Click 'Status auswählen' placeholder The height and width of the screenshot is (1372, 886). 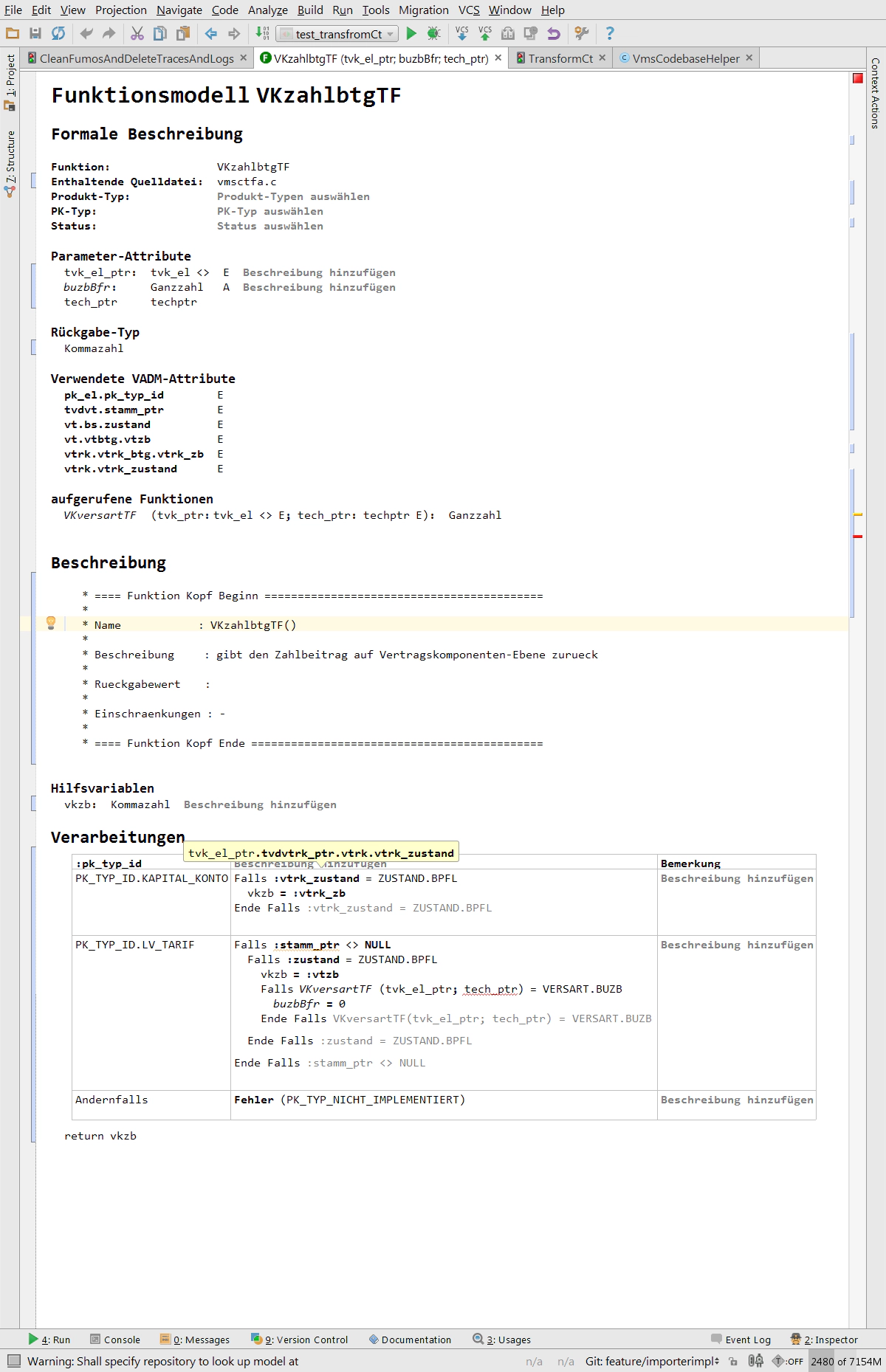[x=270, y=226]
